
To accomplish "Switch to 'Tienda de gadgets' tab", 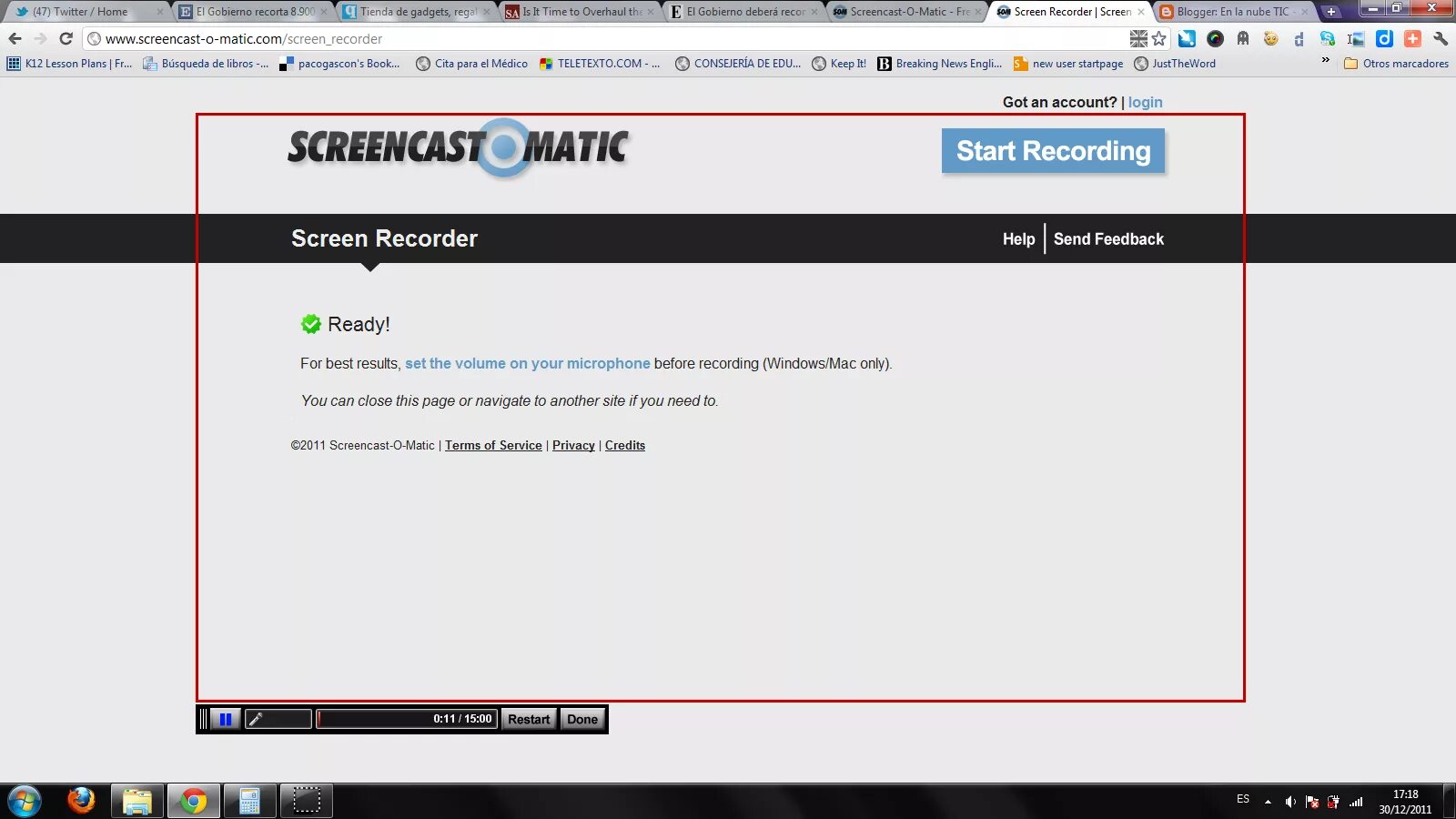I will pos(414,12).
